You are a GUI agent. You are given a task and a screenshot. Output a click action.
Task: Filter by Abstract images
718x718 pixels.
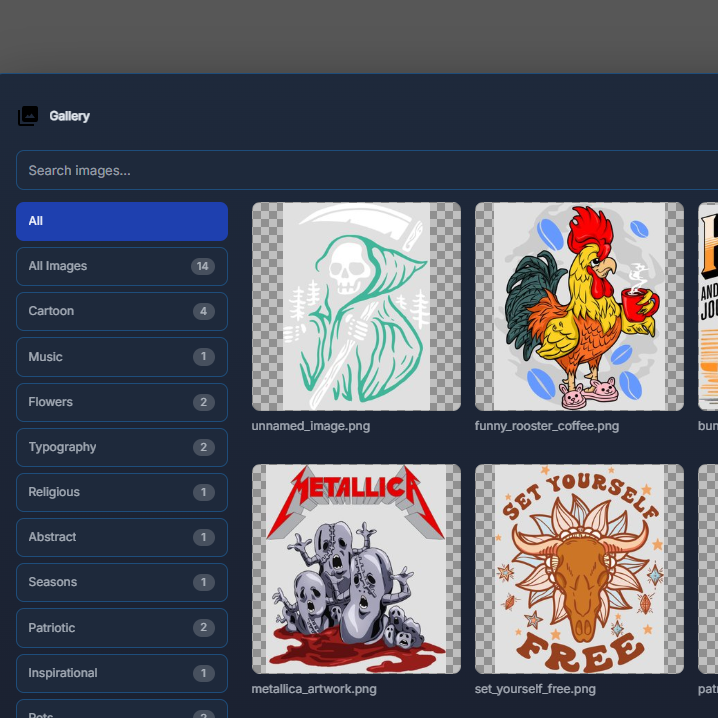122,537
